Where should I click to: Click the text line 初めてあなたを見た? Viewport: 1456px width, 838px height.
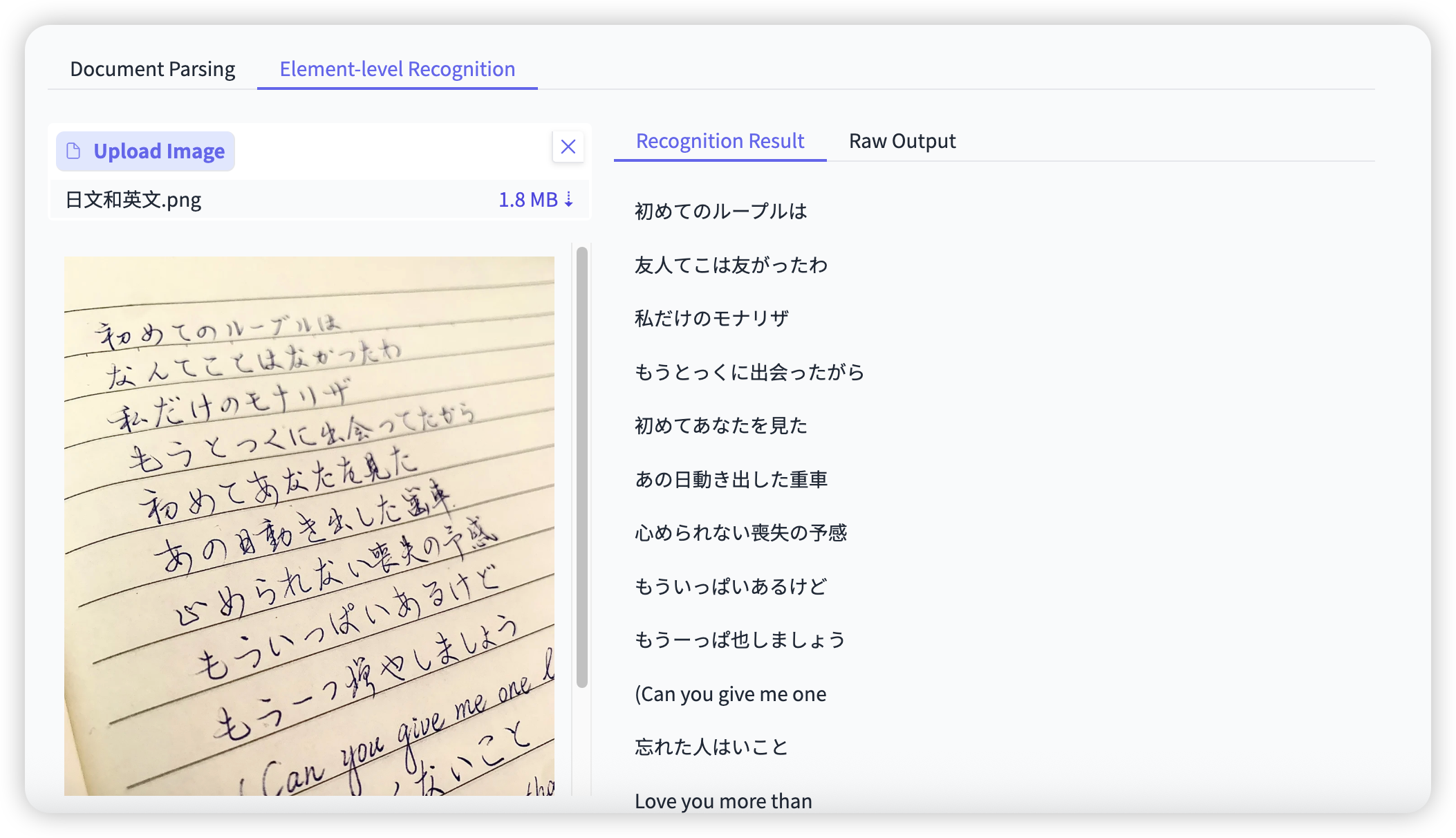coord(720,426)
